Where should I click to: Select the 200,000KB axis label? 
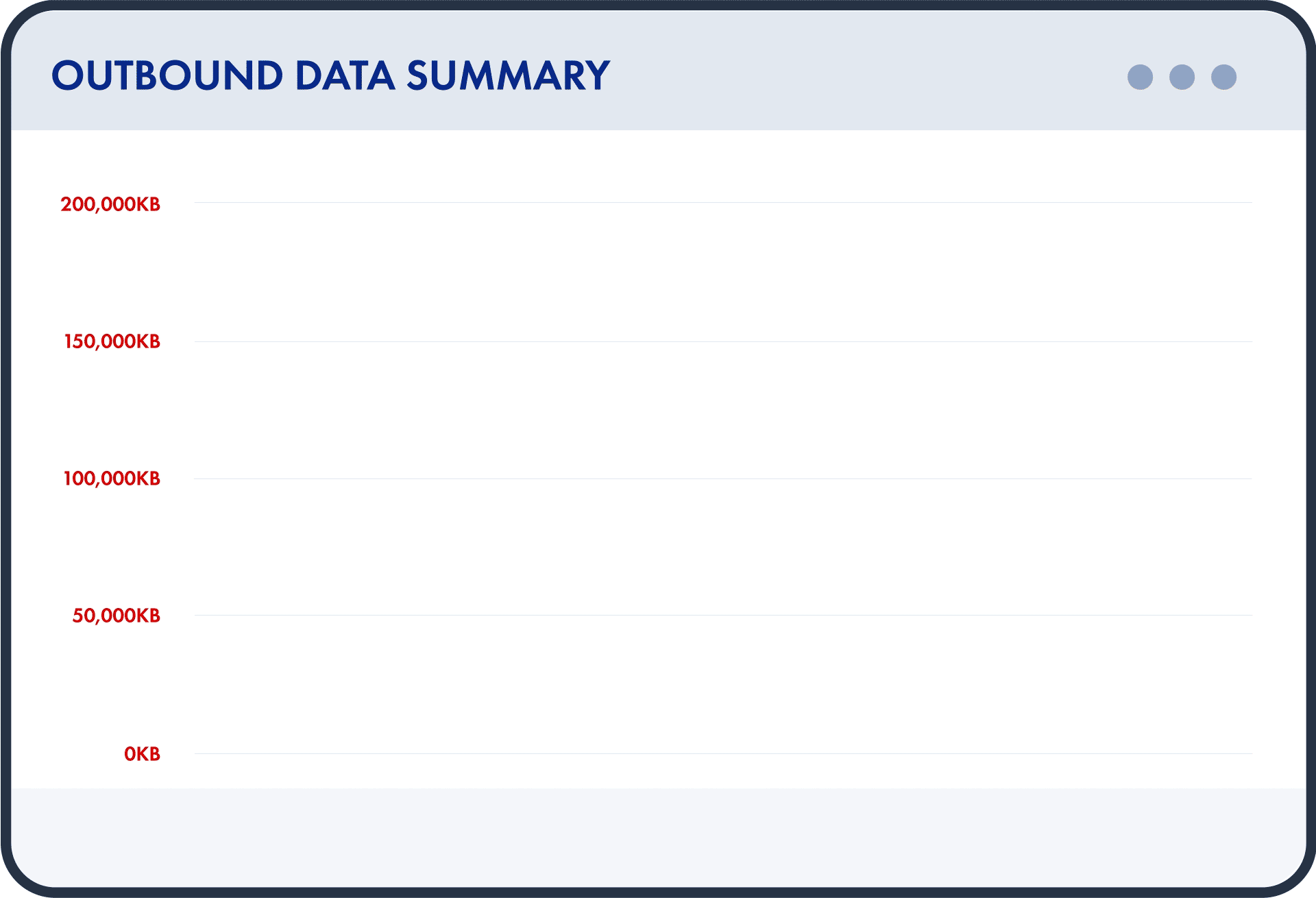point(110,204)
